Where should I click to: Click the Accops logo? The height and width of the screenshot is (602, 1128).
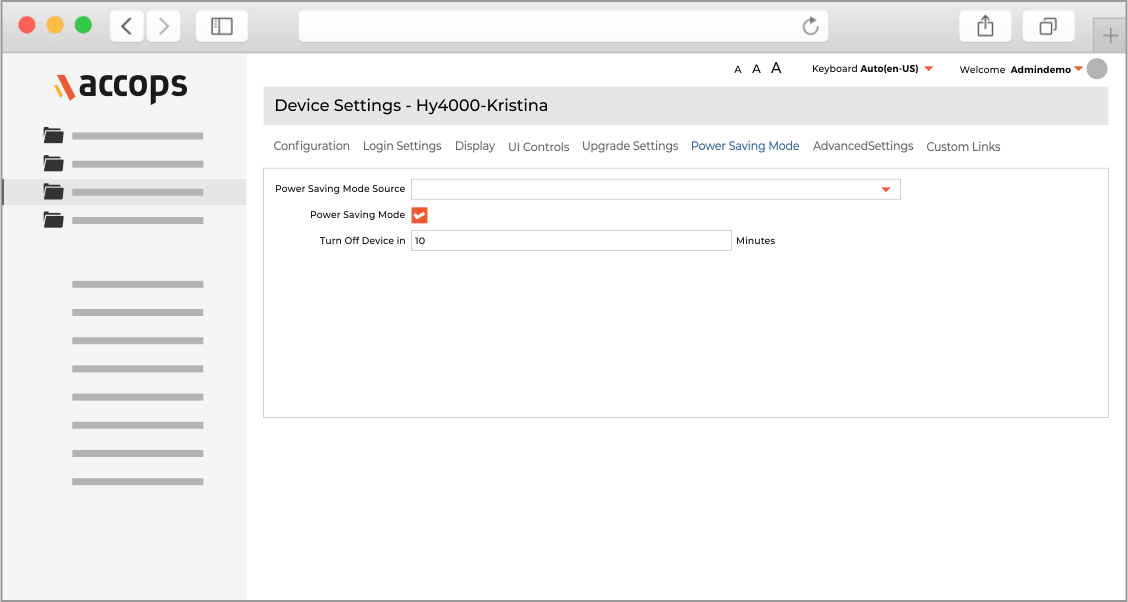(x=119, y=88)
